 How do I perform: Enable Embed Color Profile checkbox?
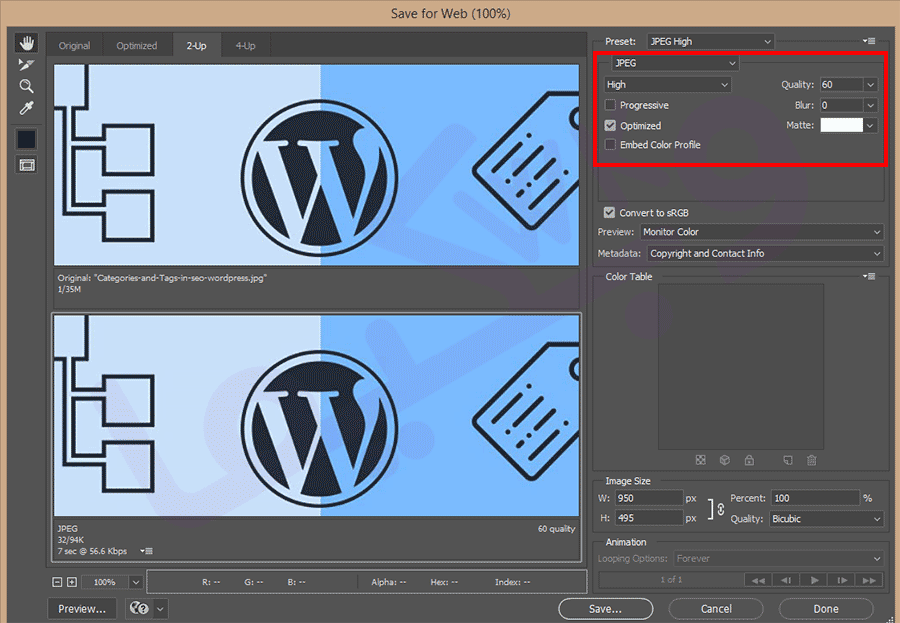pyautogui.click(x=610, y=145)
